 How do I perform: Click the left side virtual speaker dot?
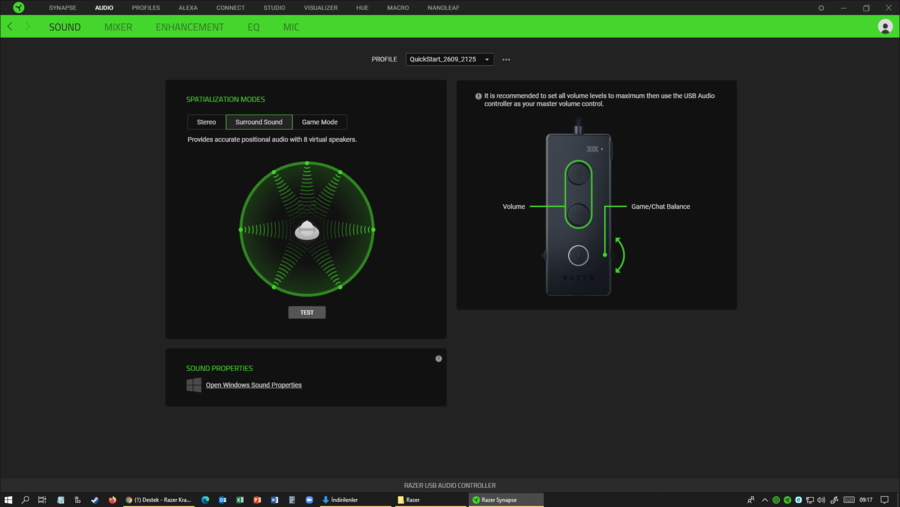240,230
